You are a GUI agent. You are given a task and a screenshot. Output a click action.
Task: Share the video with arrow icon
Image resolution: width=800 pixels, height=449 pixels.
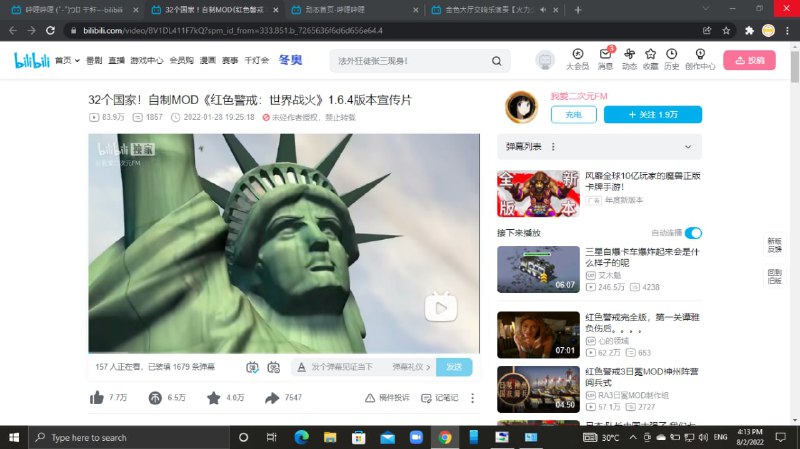click(272, 397)
